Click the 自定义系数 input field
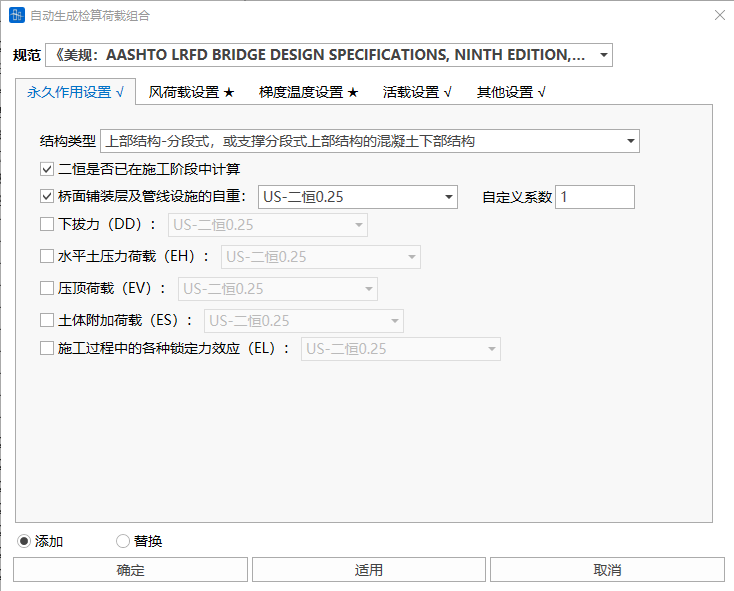This screenshot has height=591, width=734. point(595,197)
